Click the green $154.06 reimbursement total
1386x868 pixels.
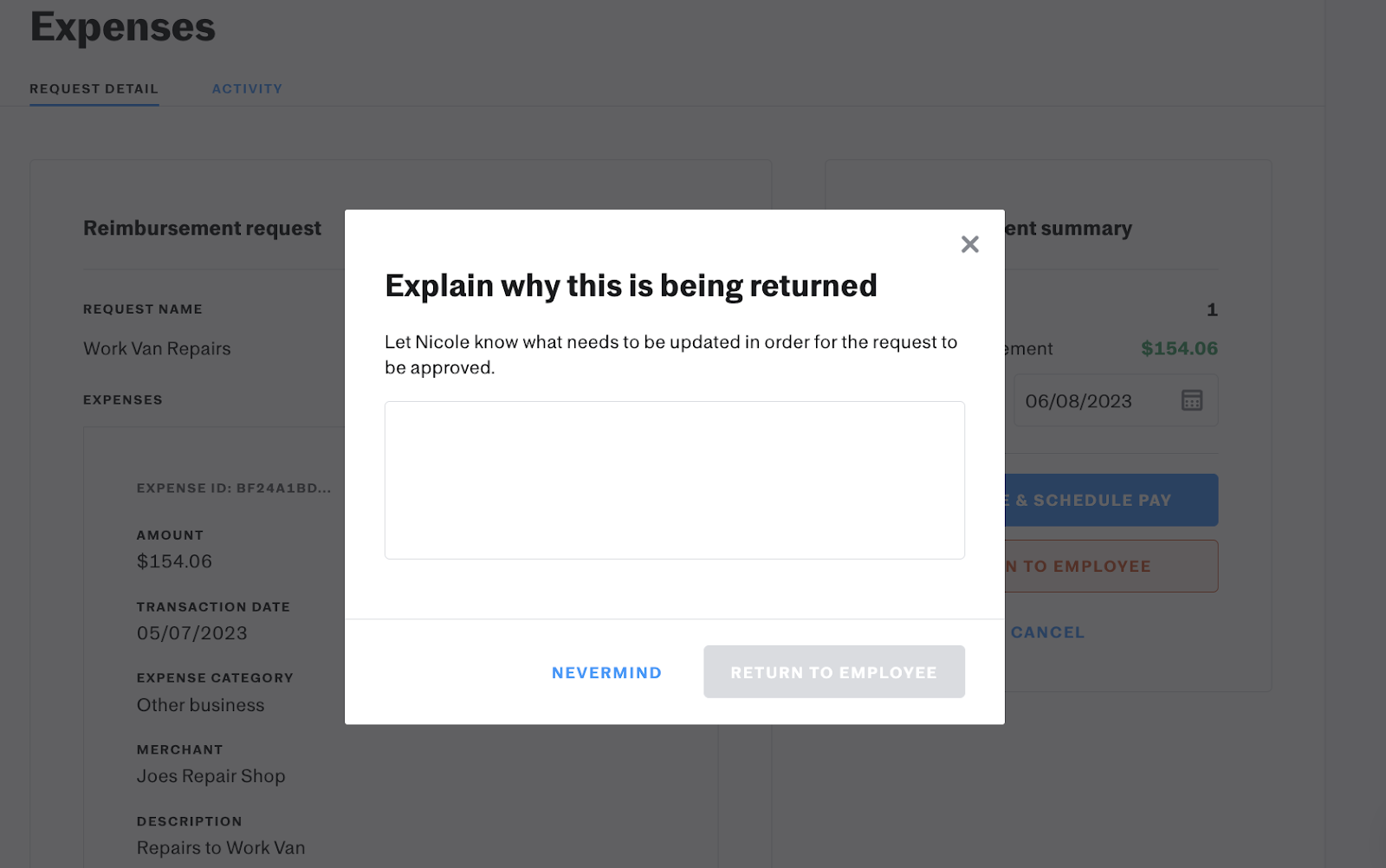click(1179, 348)
